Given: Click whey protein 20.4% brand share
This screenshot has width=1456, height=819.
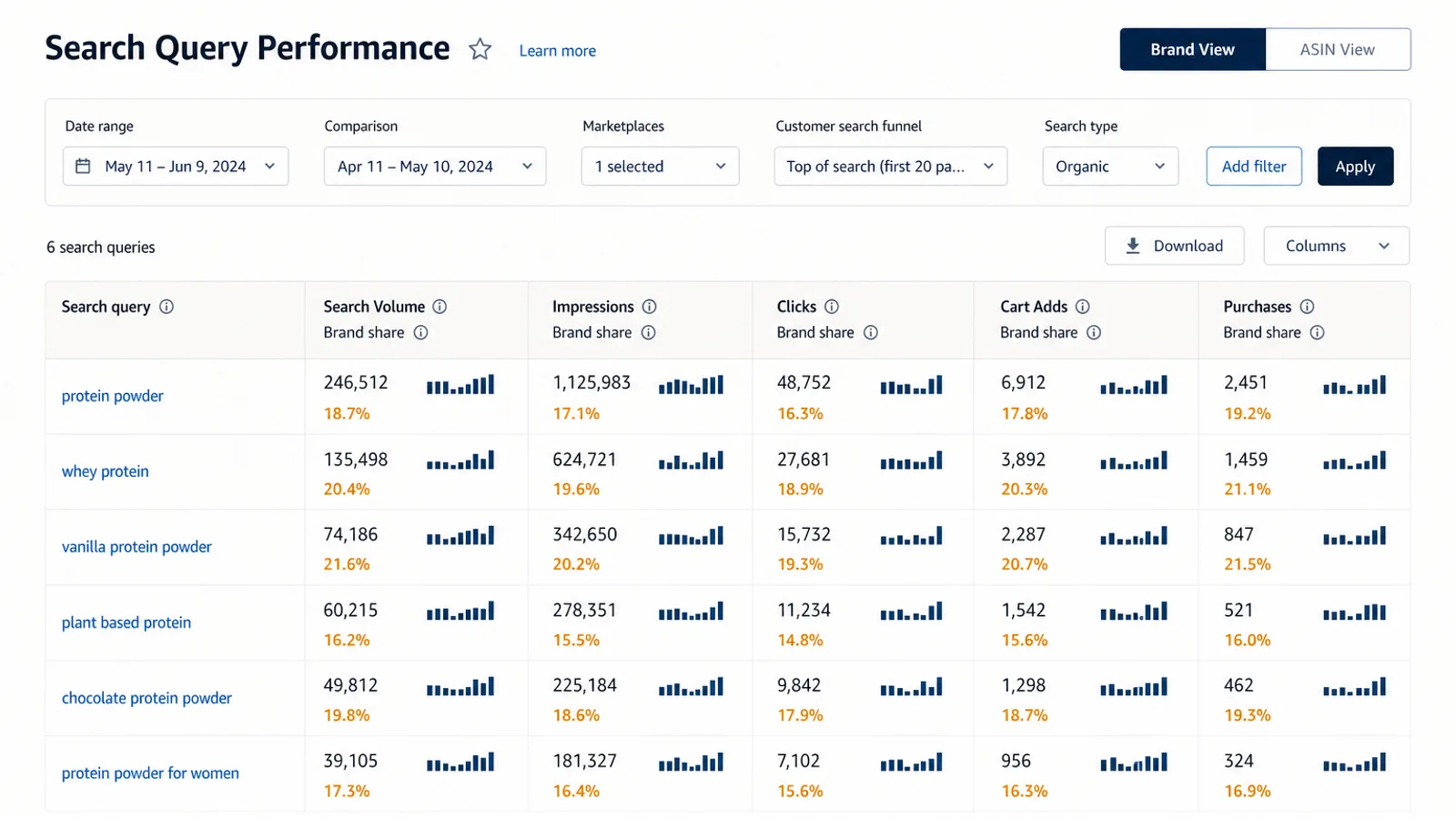Looking at the screenshot, I should click(x=347, y=490).
